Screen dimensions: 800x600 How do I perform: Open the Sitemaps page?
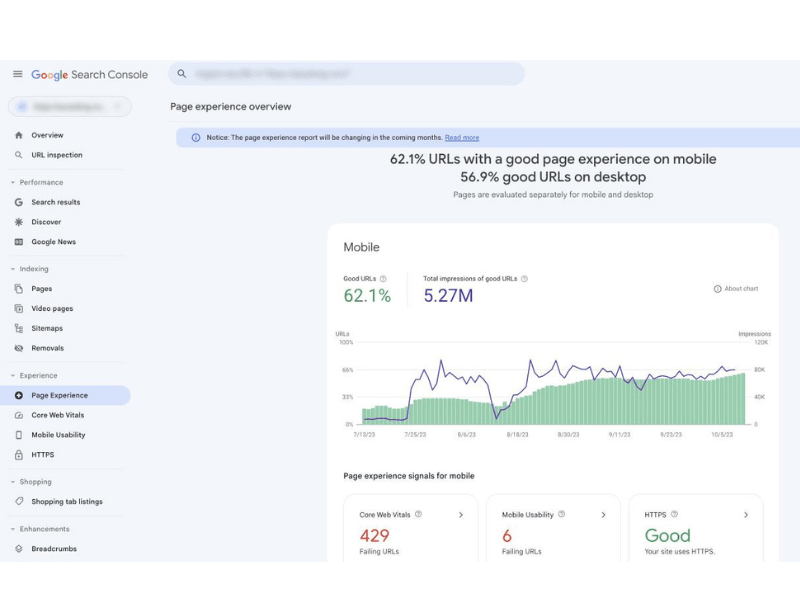point(47,328)
